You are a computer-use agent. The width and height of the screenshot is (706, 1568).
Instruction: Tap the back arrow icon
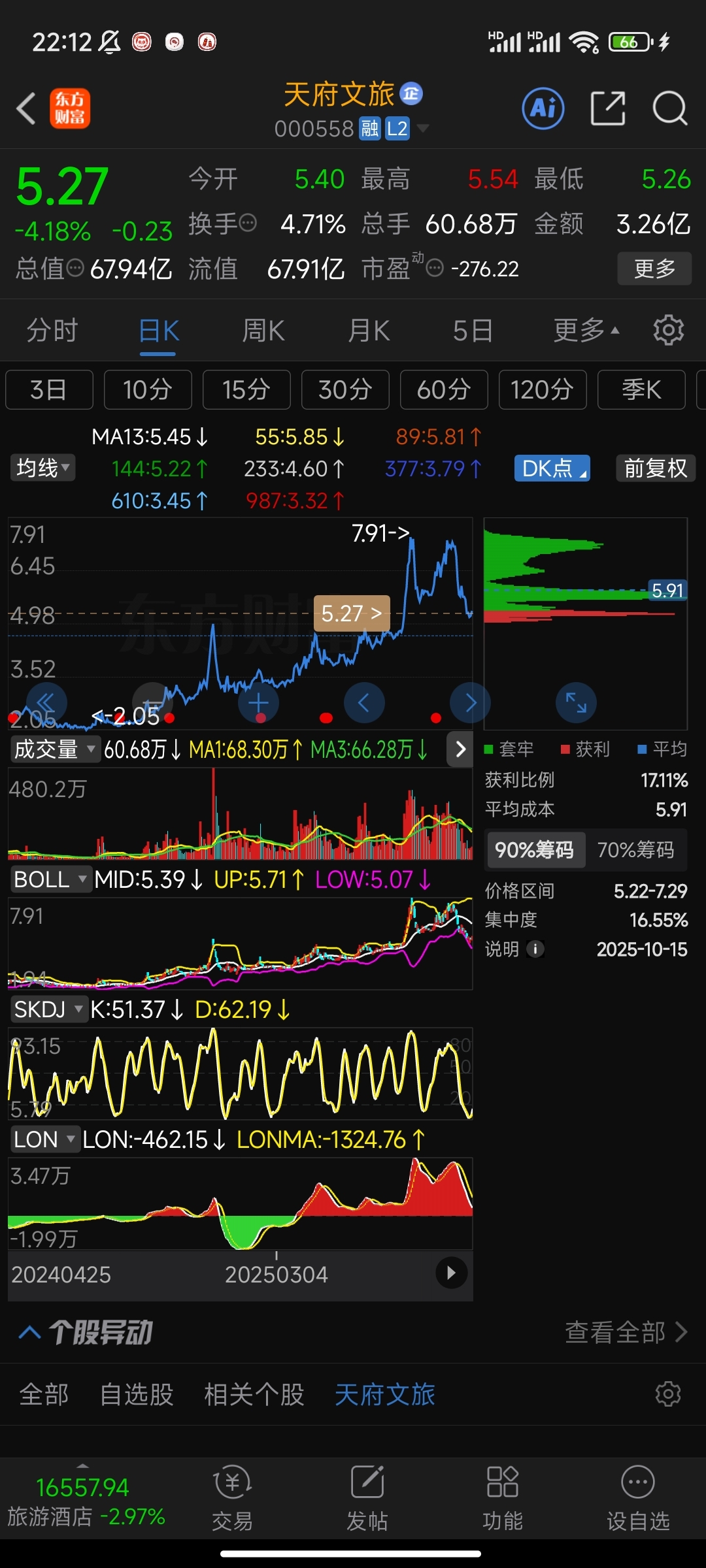(x=26, y=108)
